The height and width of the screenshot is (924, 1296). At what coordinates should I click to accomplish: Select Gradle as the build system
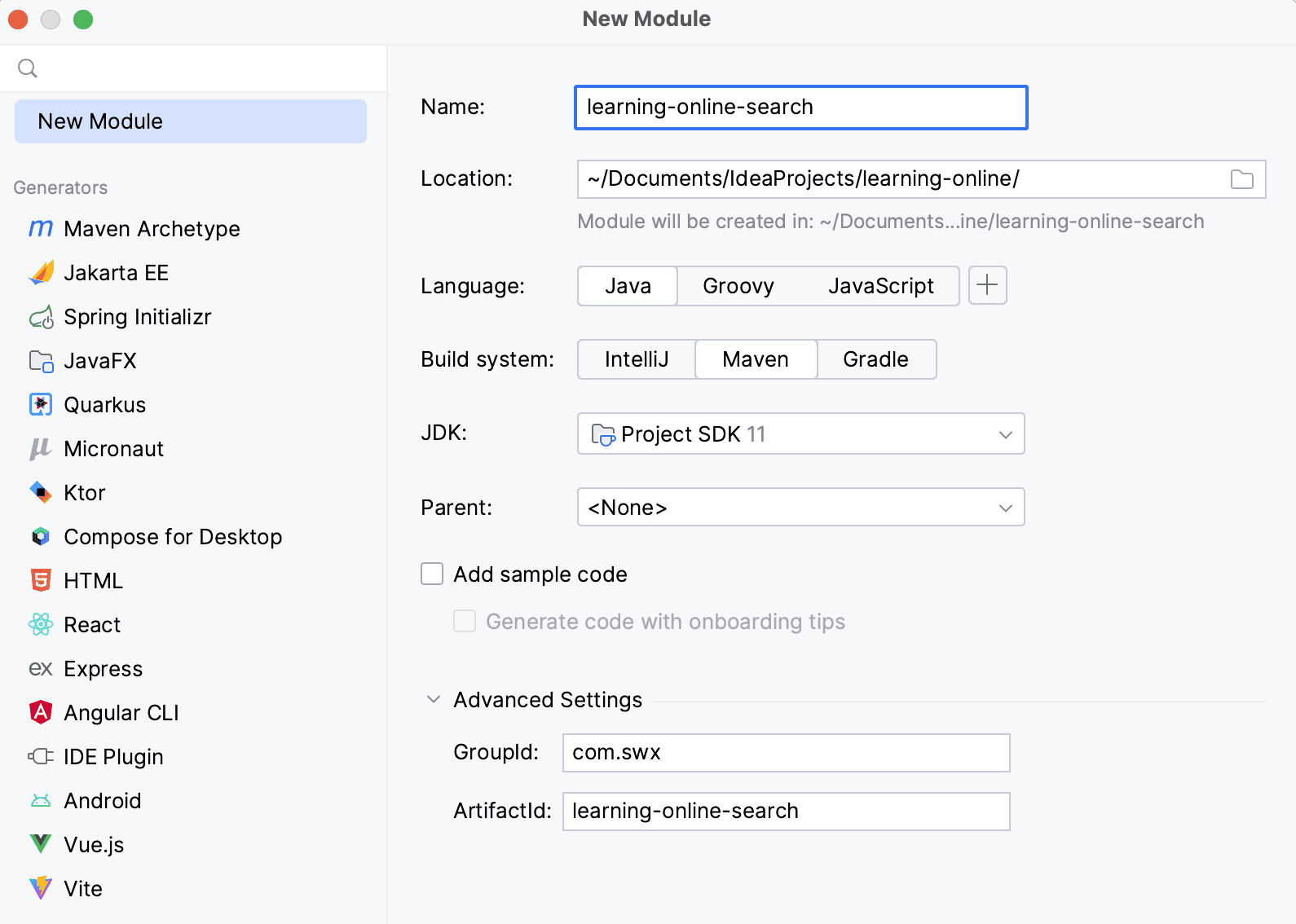pyautogui.click(x=875, y=359)
